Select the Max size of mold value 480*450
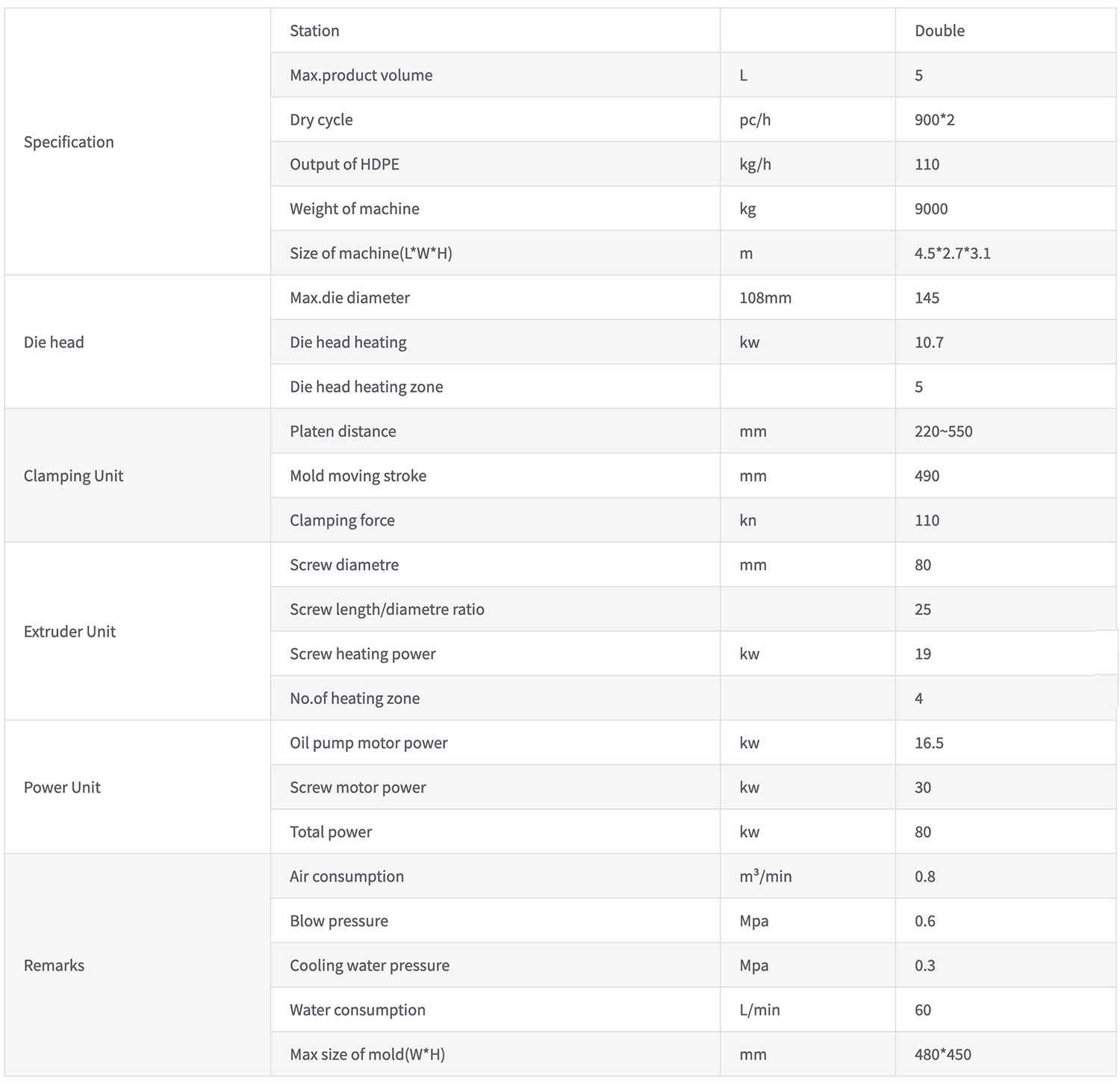The height and width of the screenshot is (1084, 1120). (942, 1054)
